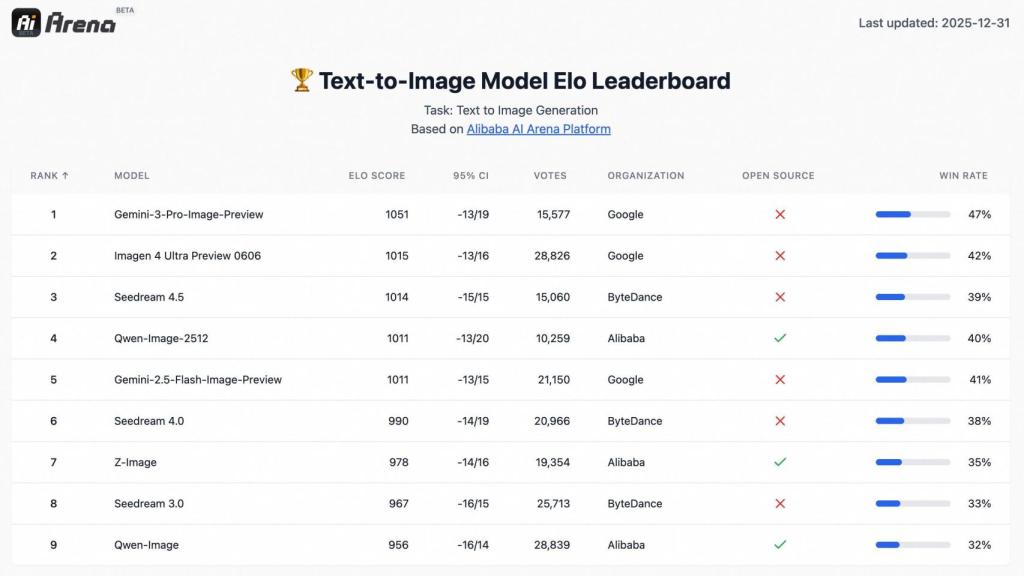Screen dimensions: 1024x576
Task: Click the green check icon for Z-Image
Action: click(x=780, y=462)
